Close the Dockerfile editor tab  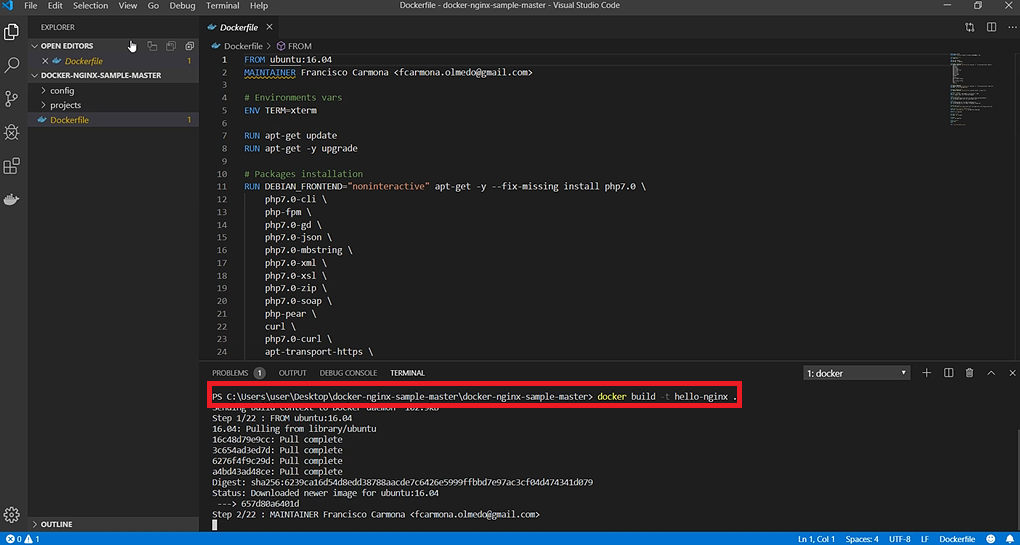point(269,27)
